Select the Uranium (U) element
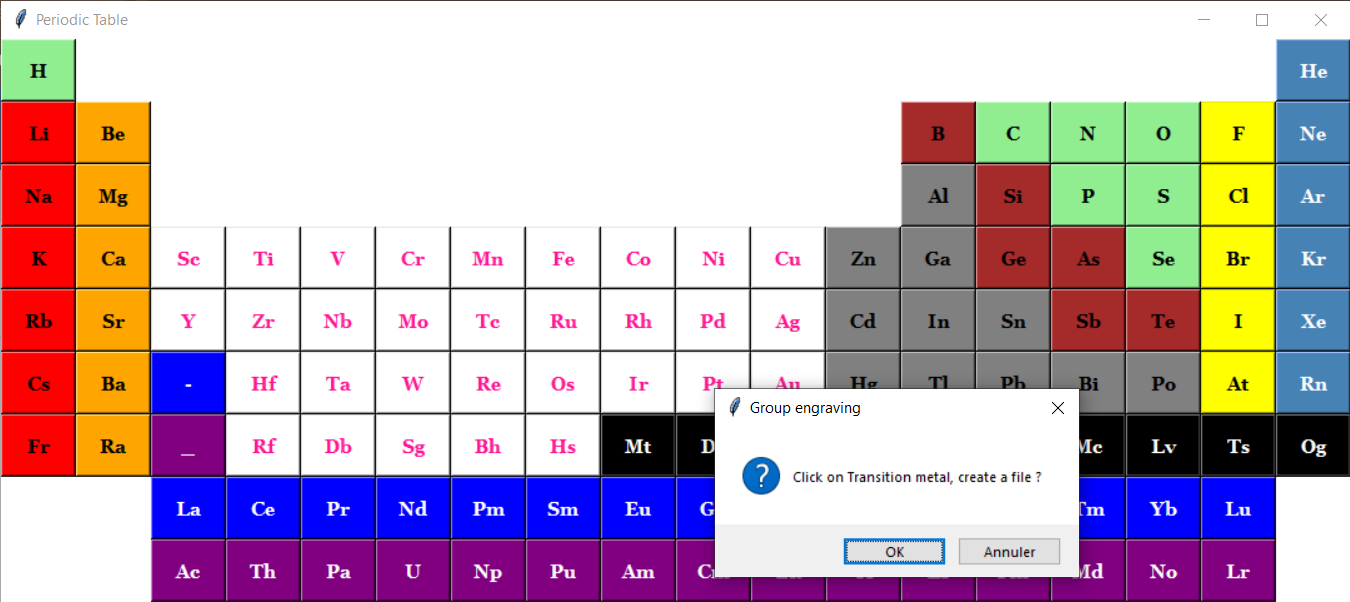1350x602 pixels. 413,572
